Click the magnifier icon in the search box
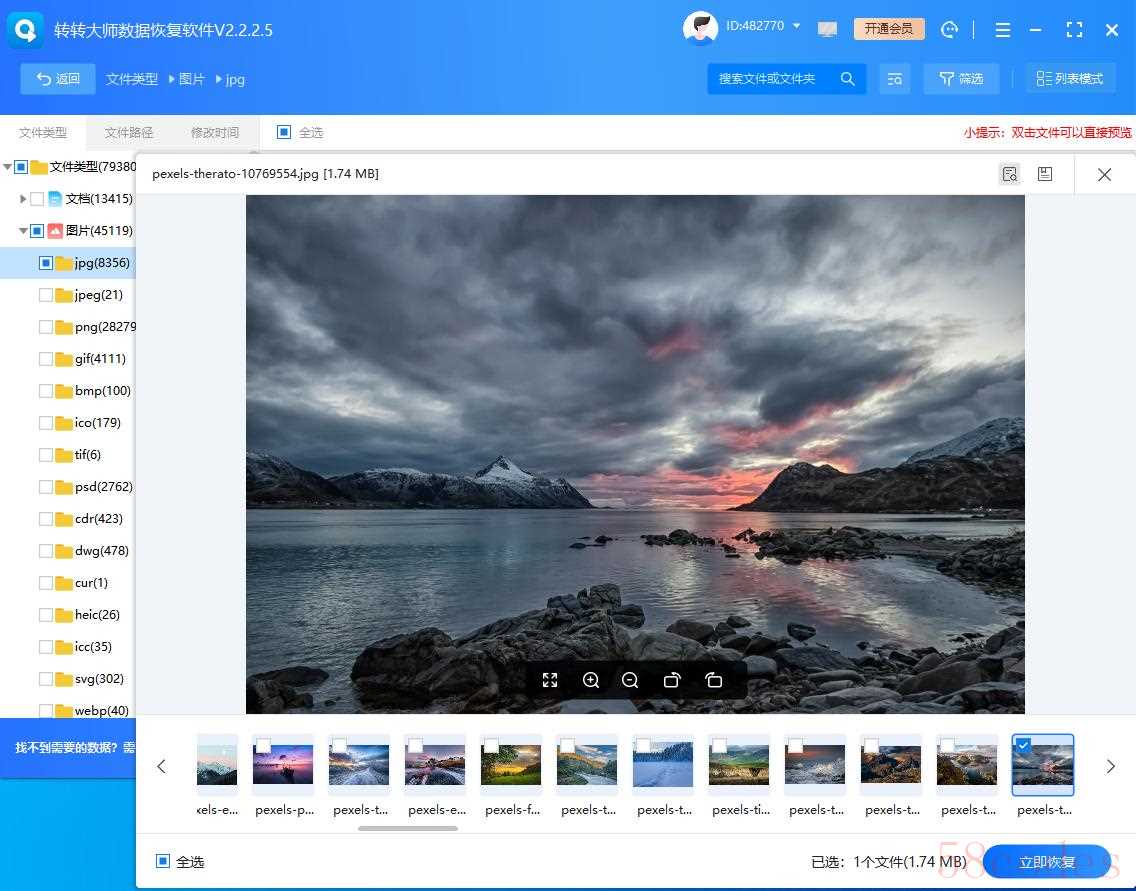Screen dimensions: 1136x891 click(x=847, y=79)
